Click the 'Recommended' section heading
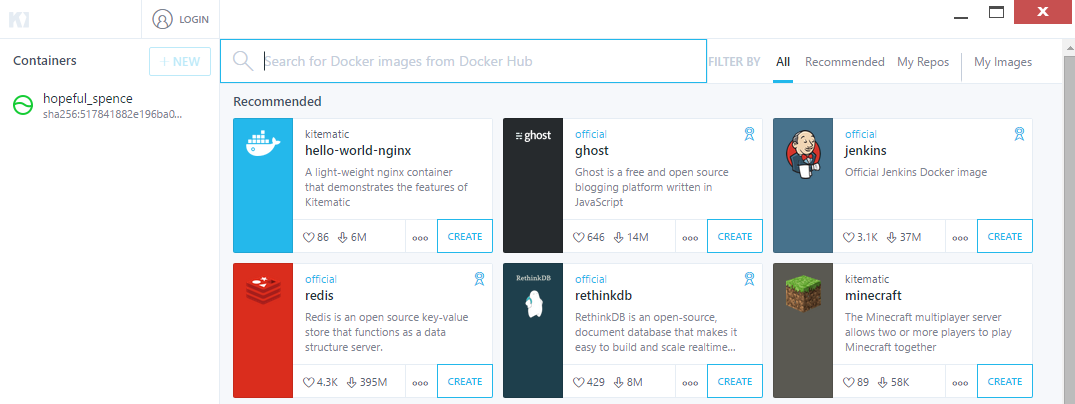The height and width of the screenshot is (404, 1075). coord(278,102)
